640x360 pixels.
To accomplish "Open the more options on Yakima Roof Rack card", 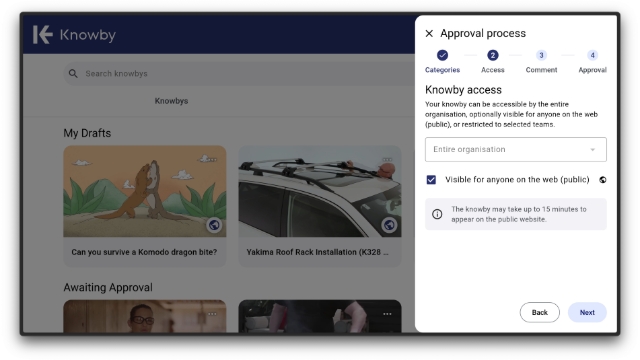I will [387, 160].
